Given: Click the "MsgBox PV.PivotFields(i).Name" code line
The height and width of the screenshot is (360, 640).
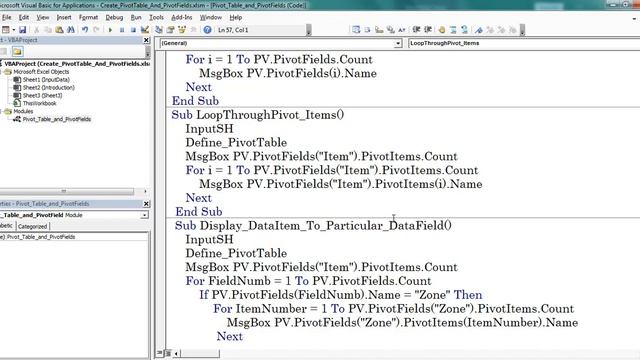Looking at the screenshot, I should 288,73.
